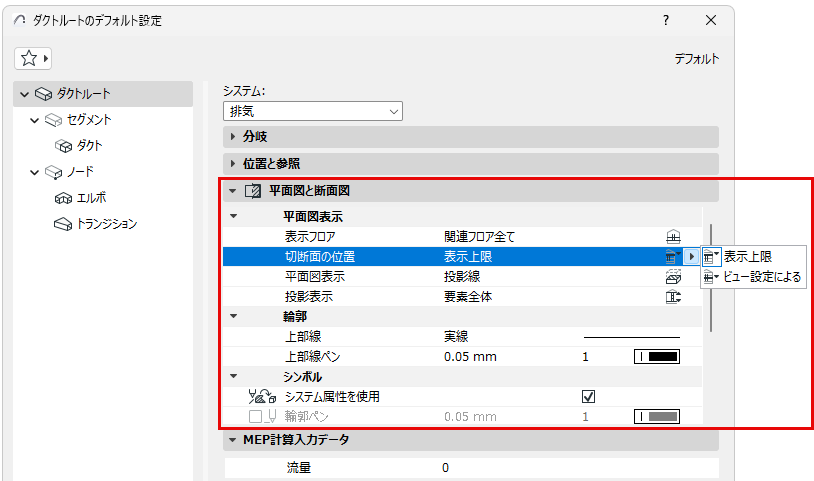Open the システム dropdown showing 排気

click(x=313, y=111)
